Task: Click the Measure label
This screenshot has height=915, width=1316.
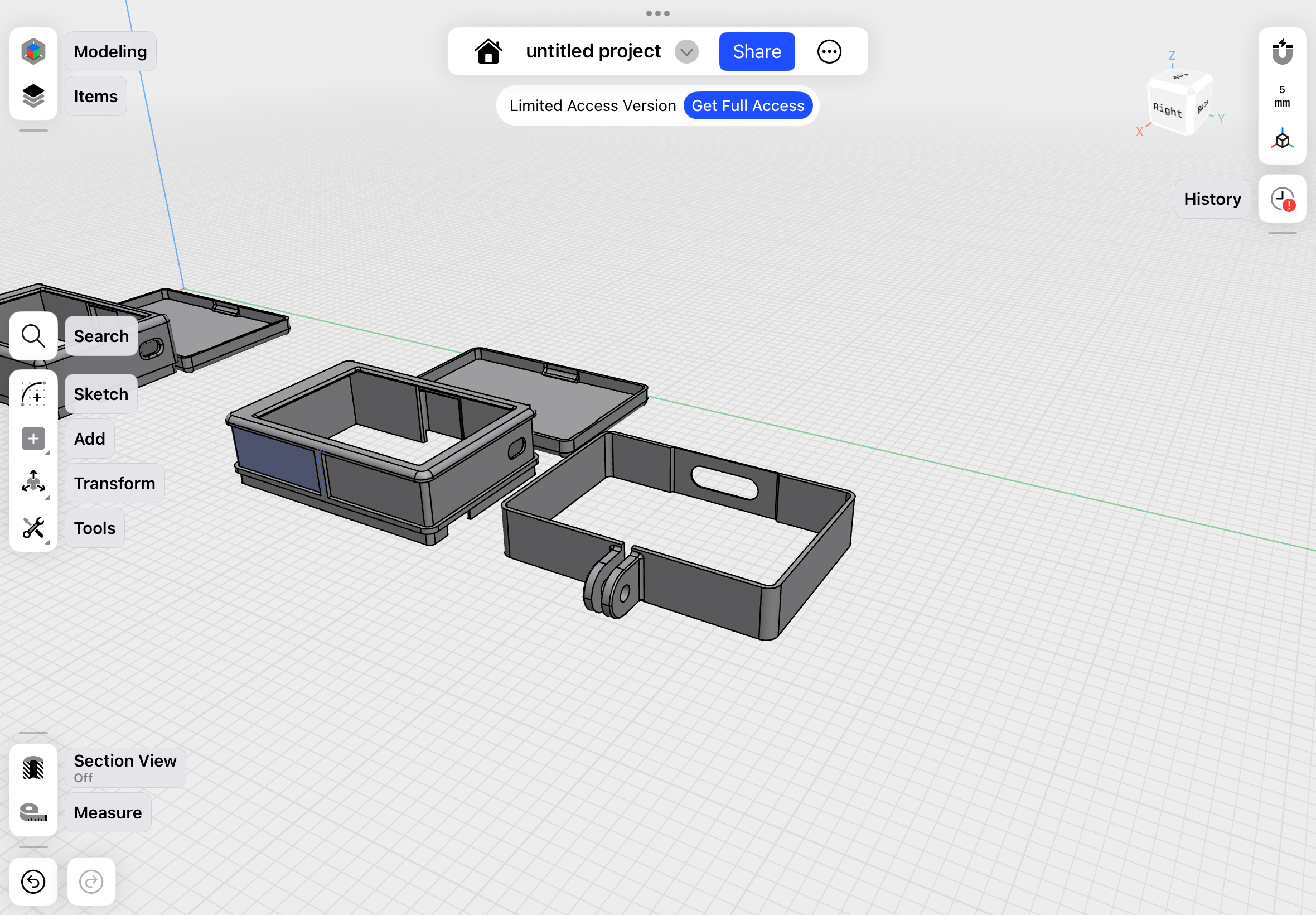Action: point(108,812)
